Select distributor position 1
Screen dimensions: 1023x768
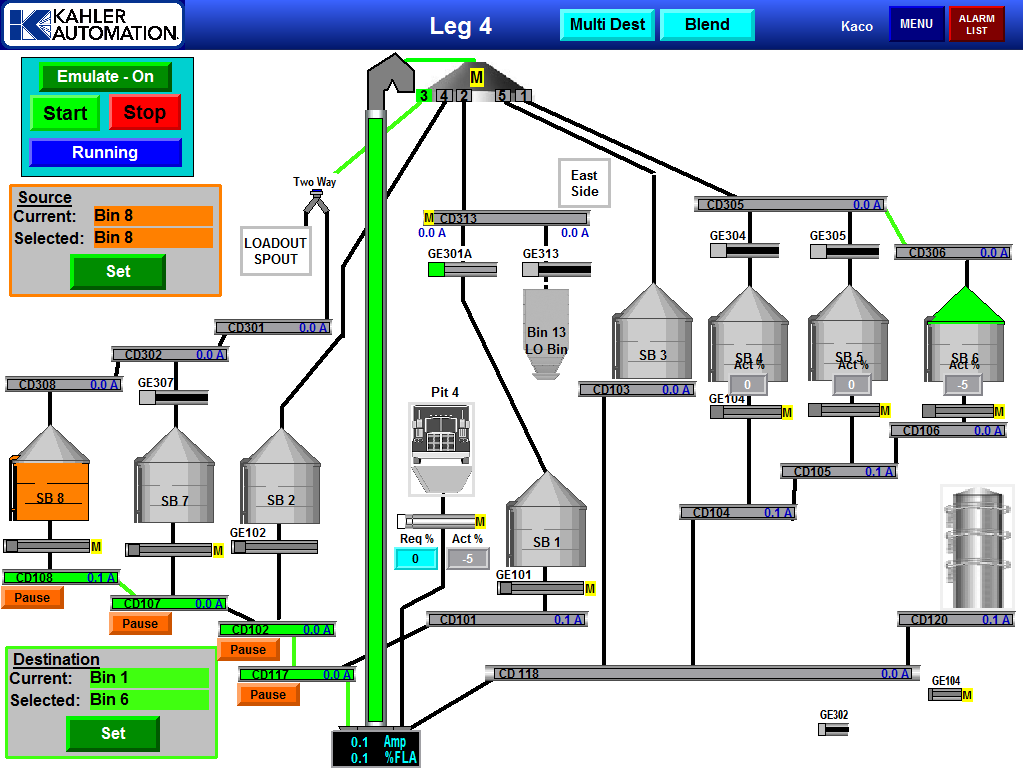pyautogui.click(x=523, y=96)
